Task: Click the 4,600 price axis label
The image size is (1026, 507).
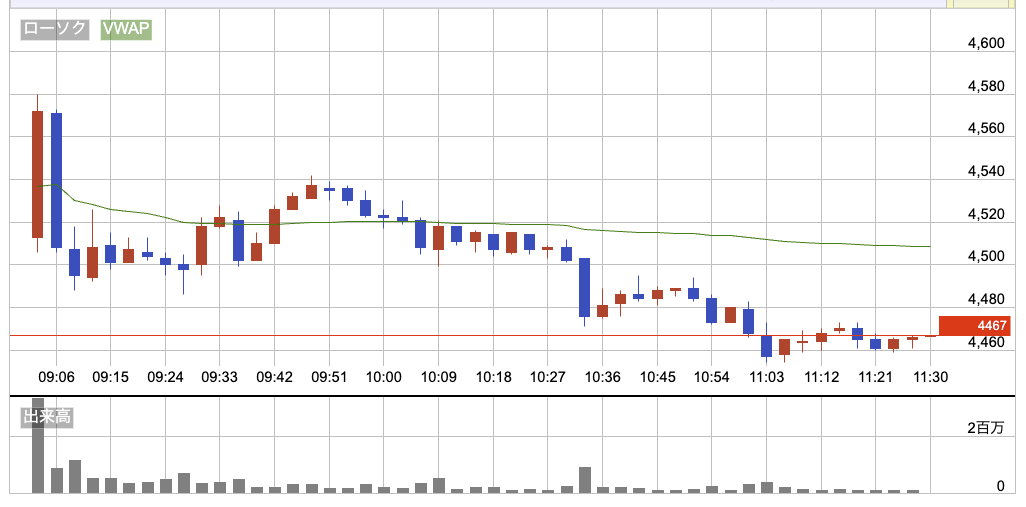Action: [986, 44]
